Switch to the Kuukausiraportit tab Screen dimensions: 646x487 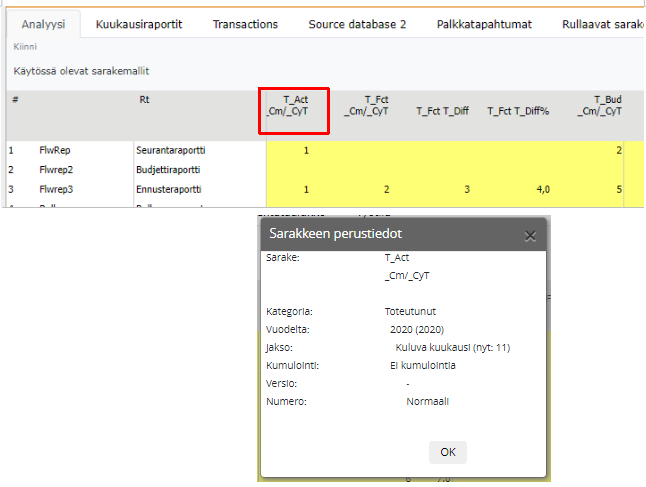(138, 24)
